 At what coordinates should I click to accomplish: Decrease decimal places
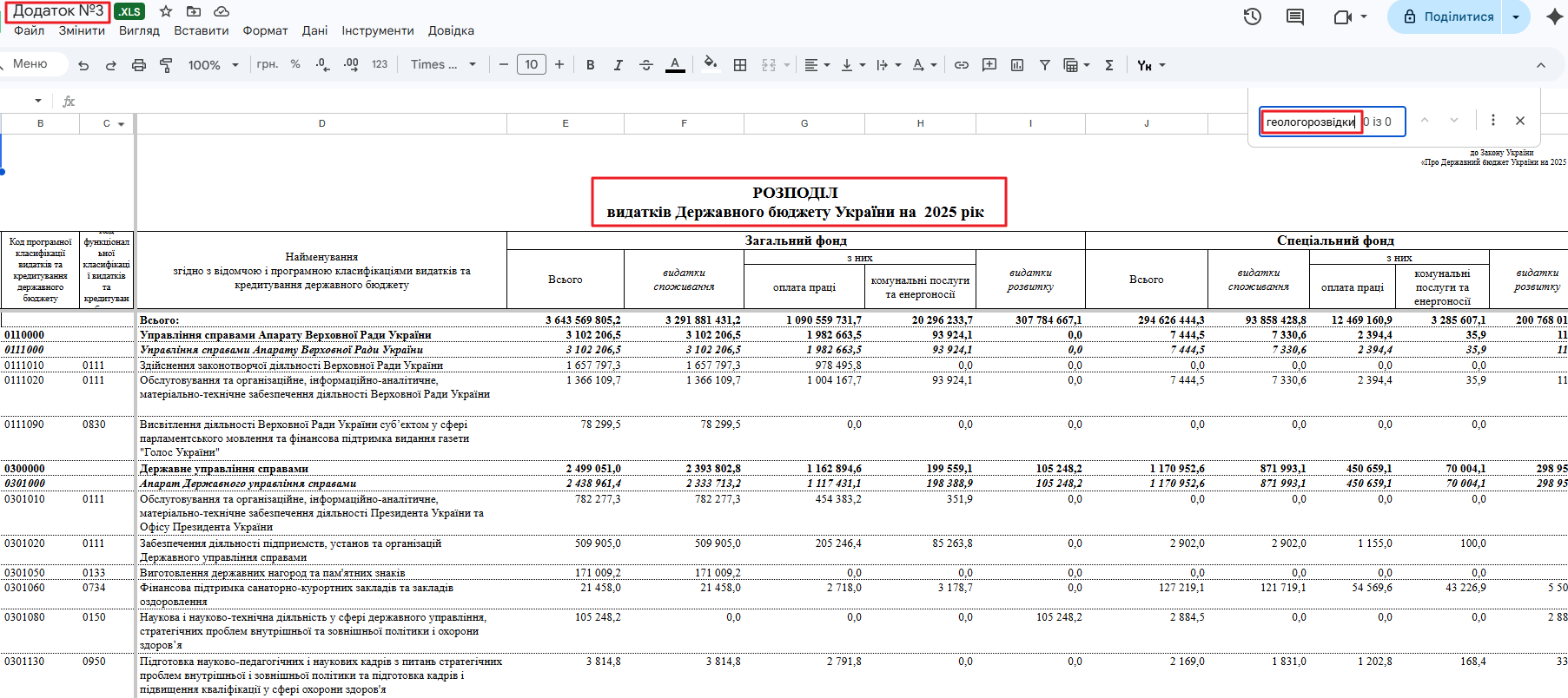pos(322,64)
